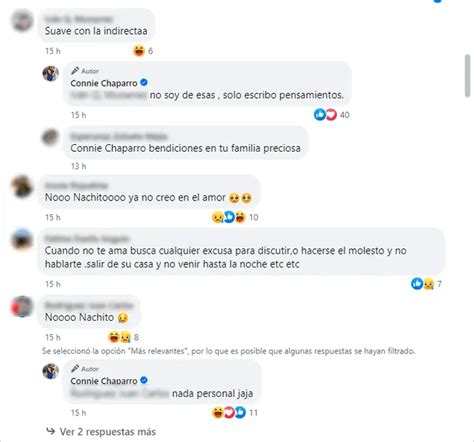Open Connie Chaparro name in last reply
The width and height of the screenshot is (474, 442).
click(x=104, y=381)
